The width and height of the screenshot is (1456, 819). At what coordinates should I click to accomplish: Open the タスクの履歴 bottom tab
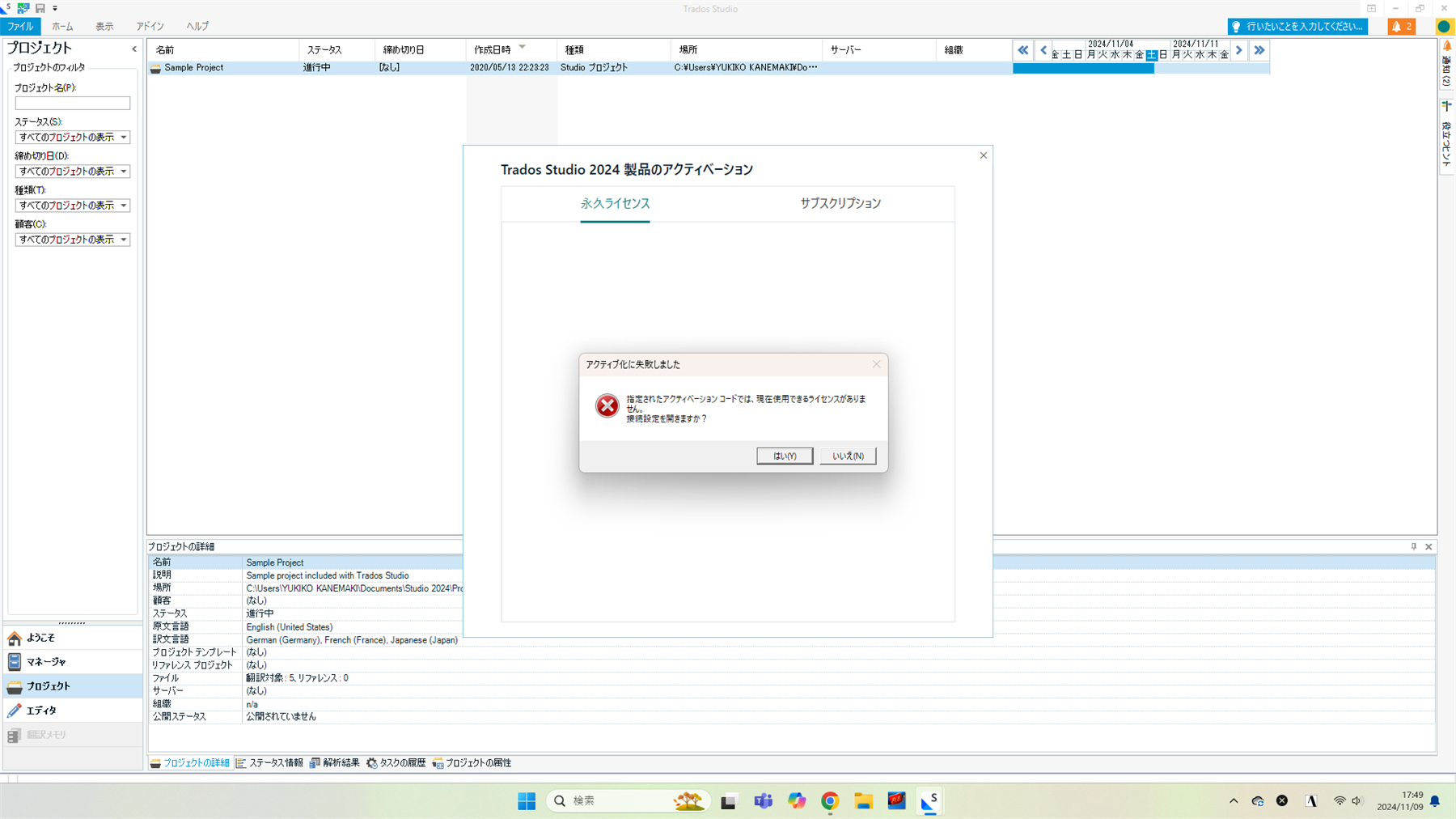[396, 763]
